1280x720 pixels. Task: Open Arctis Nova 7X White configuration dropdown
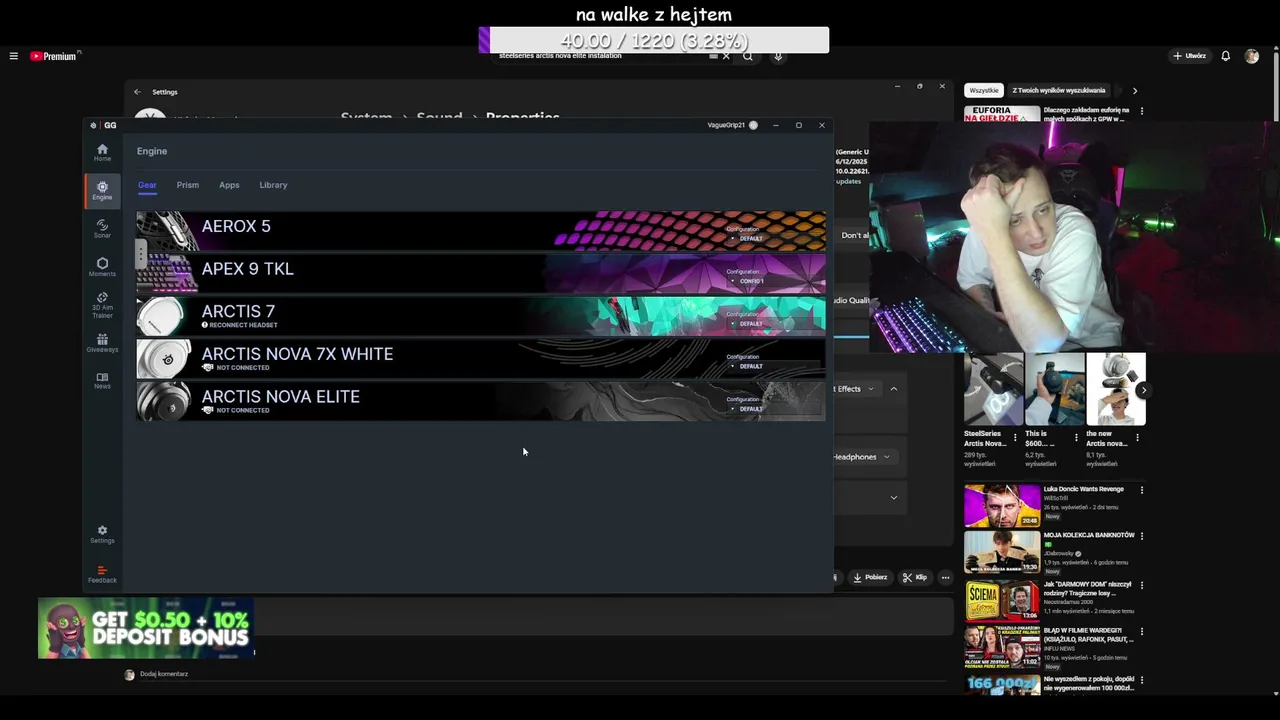(x=772, y=366)
